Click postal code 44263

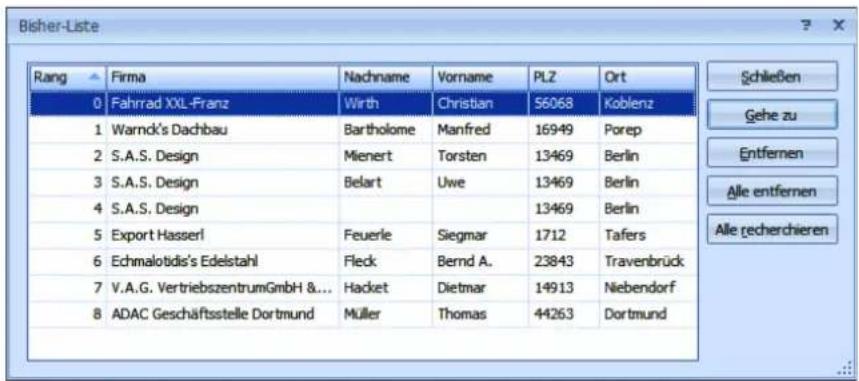pyautogui.click(x=564, y=314)
